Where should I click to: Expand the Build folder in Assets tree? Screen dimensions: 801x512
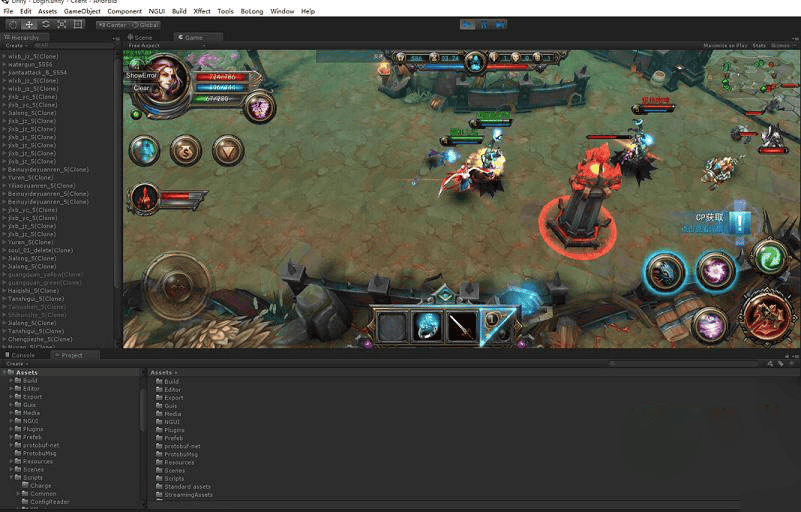coord(11,381)
